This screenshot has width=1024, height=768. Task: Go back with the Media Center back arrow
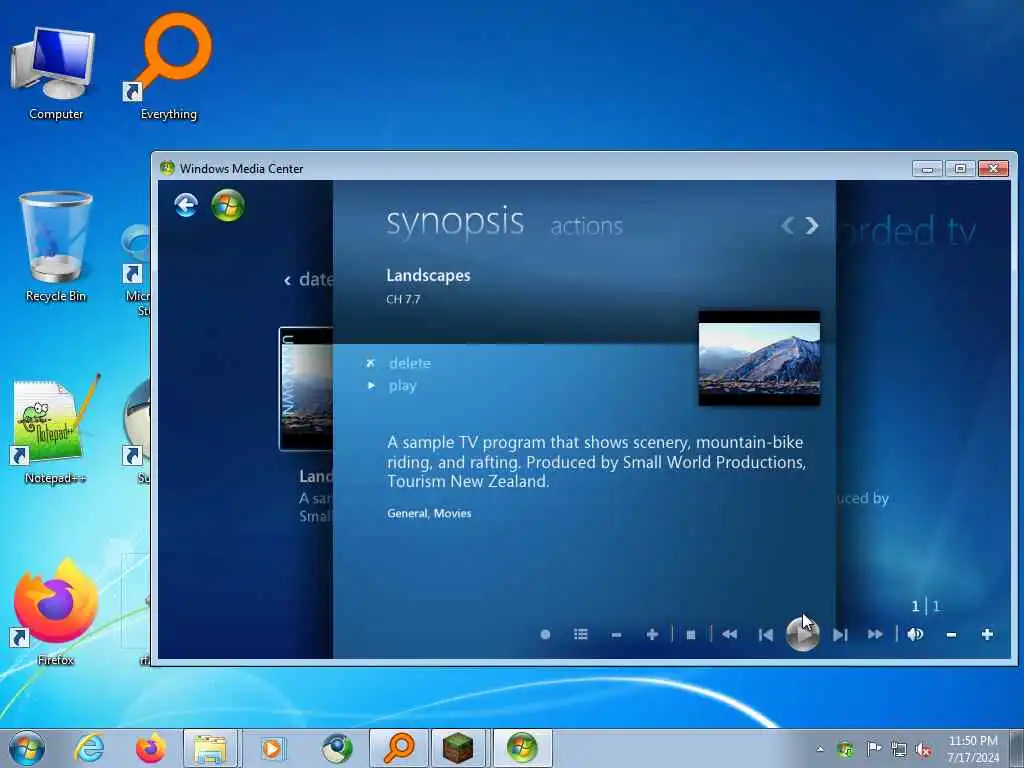pyautogui.click(x=186, y=205)
